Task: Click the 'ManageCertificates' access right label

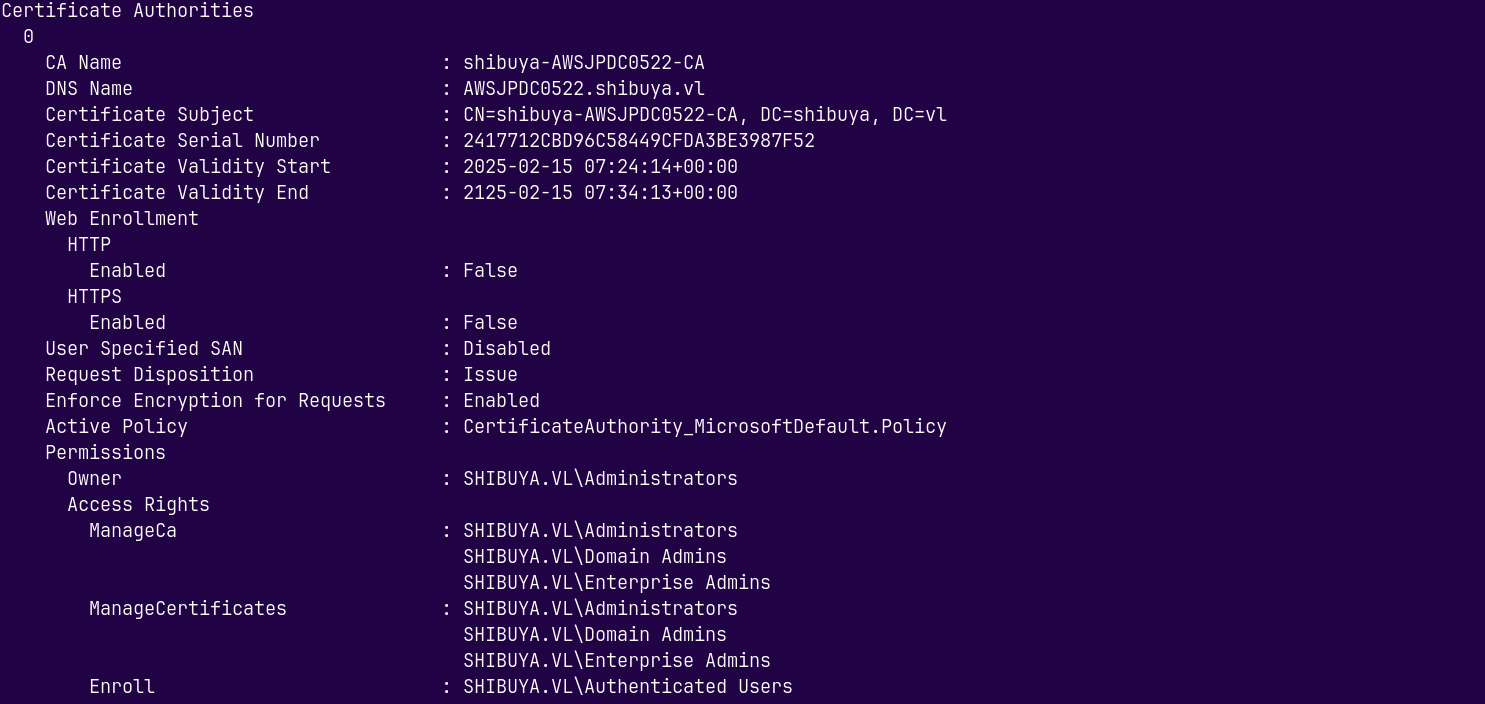Action: pyautogui.click(x=187, y=609)
